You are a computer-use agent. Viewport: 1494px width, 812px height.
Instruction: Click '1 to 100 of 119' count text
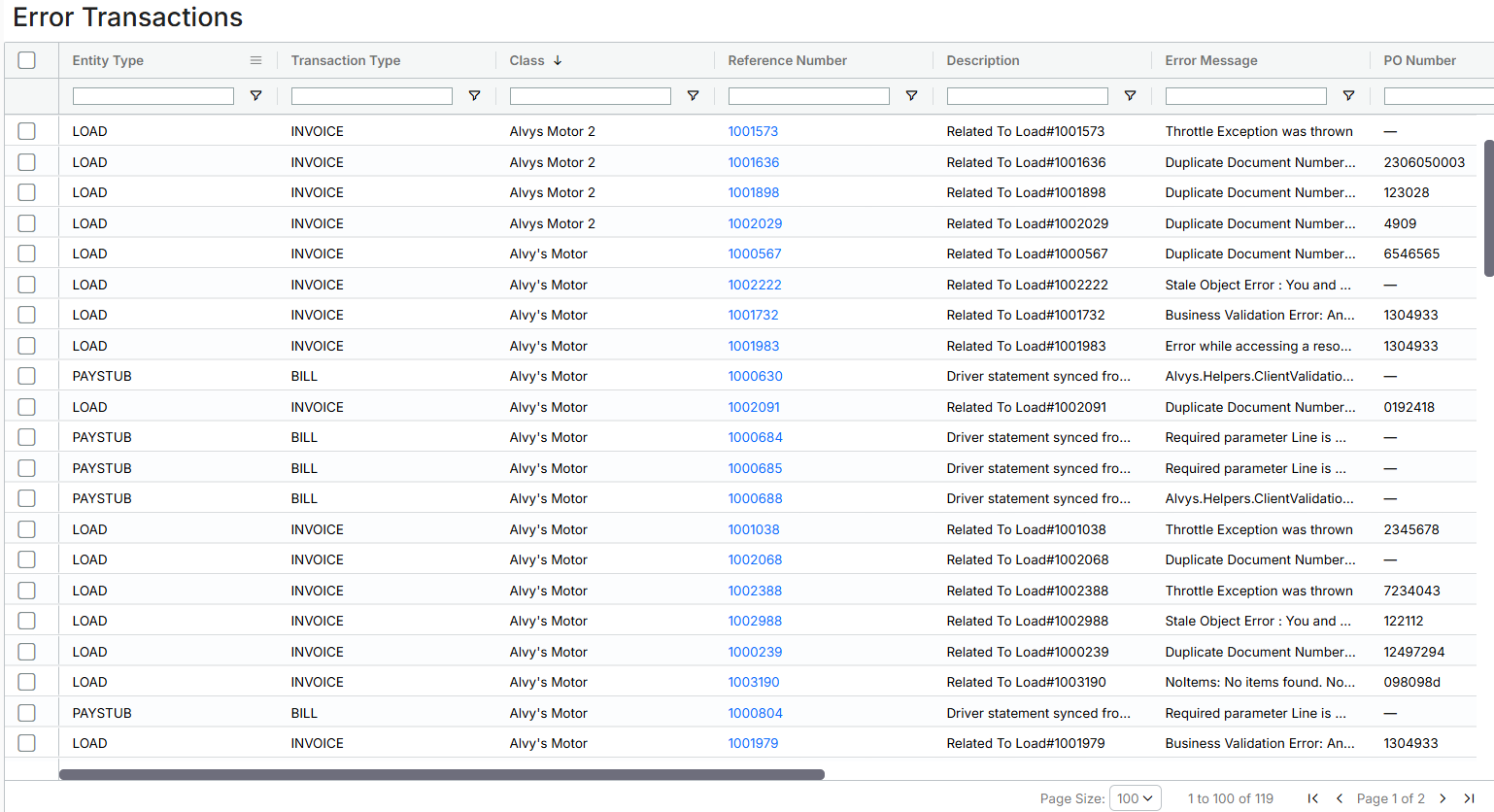click(1231, 798)
